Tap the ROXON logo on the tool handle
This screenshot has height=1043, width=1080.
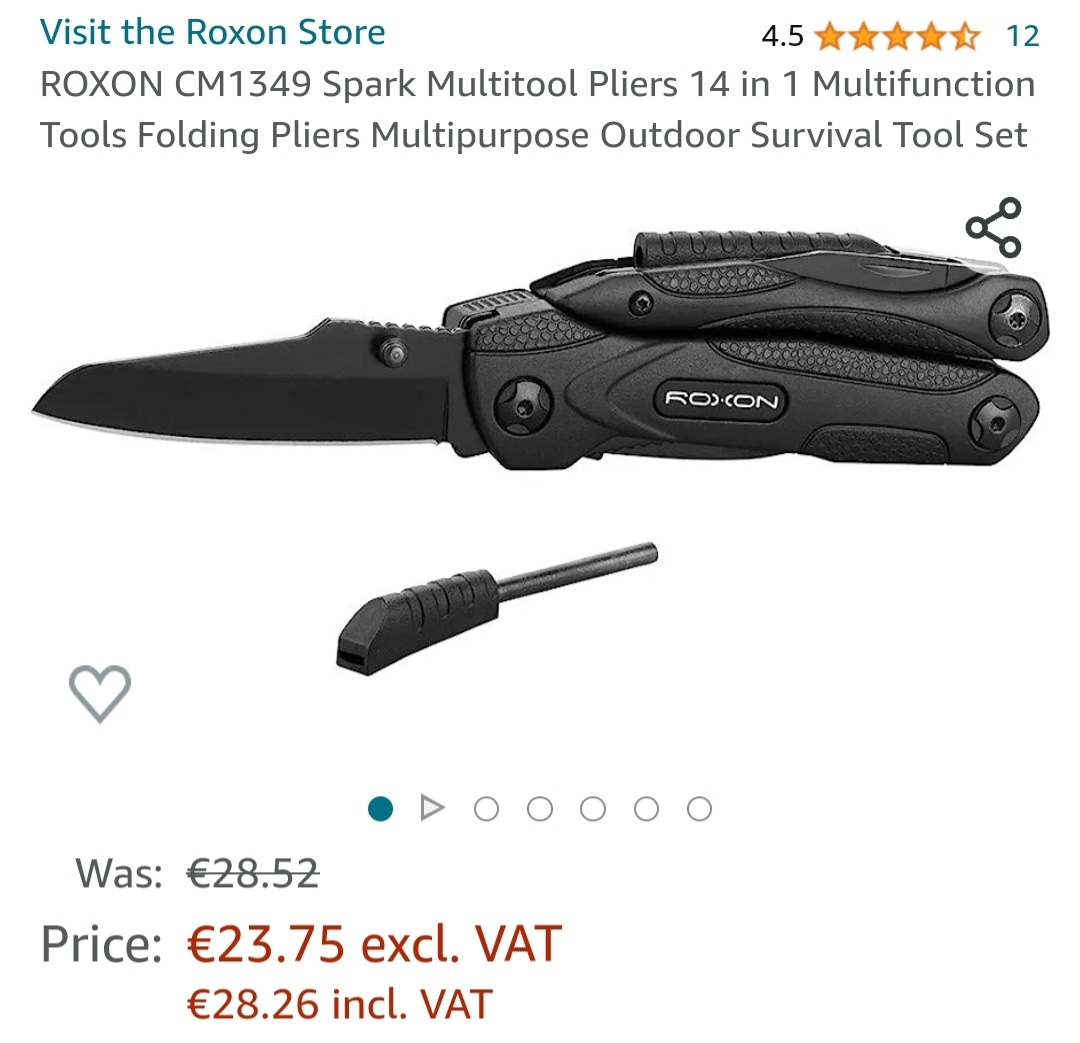[721, 400]
